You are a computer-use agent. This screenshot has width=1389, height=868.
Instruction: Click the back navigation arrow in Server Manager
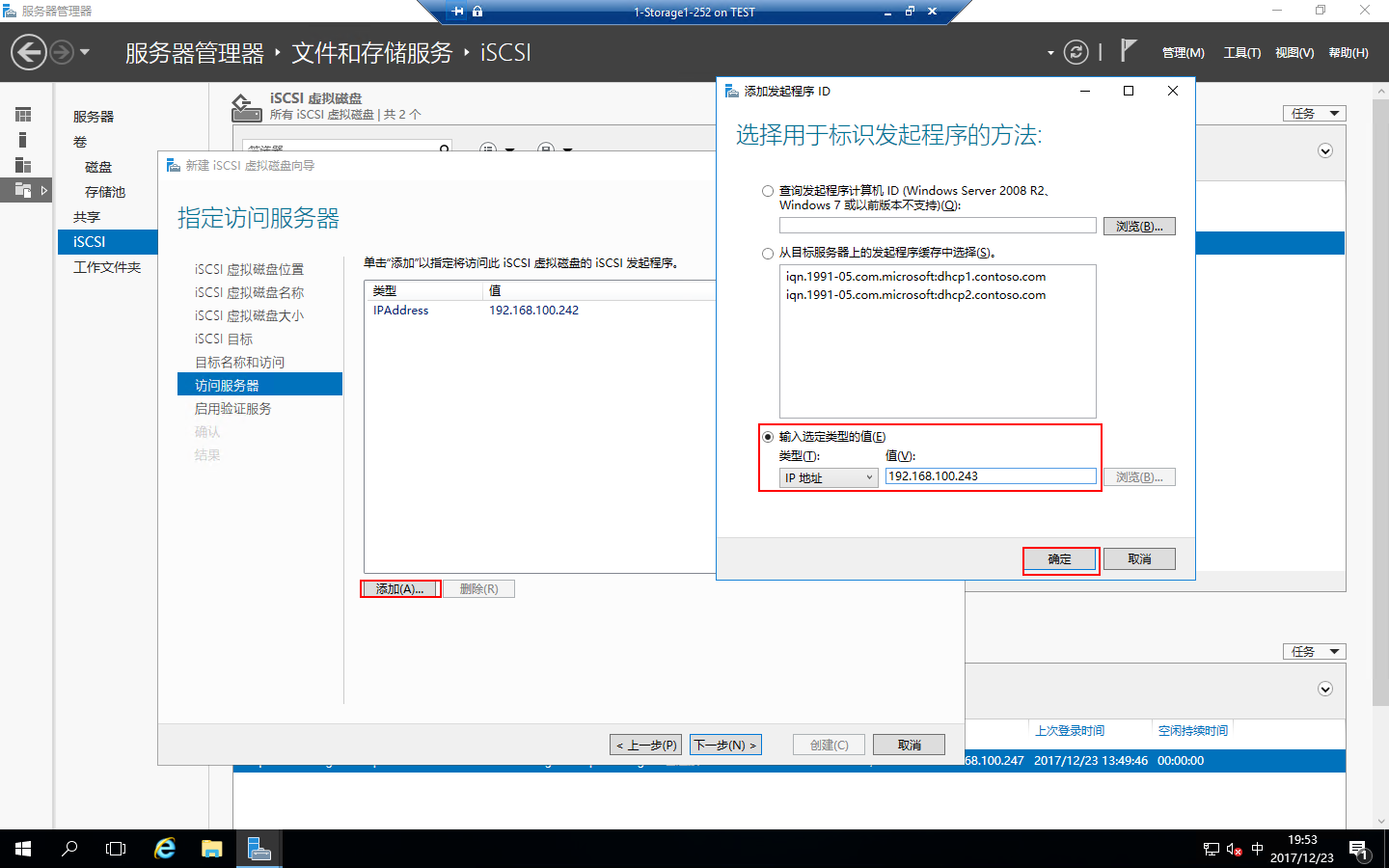(x=29, y=52)
